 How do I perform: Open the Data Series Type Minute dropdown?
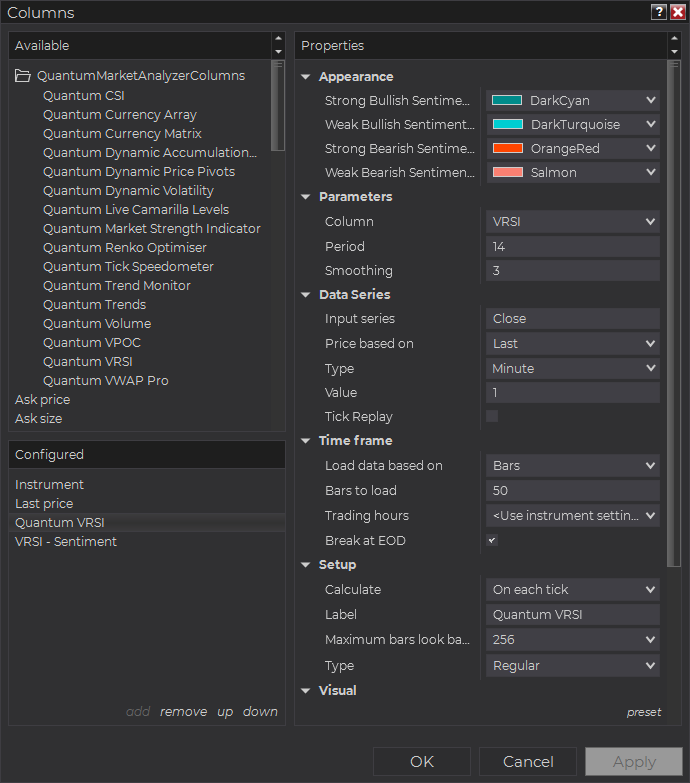tap(573, 369)
